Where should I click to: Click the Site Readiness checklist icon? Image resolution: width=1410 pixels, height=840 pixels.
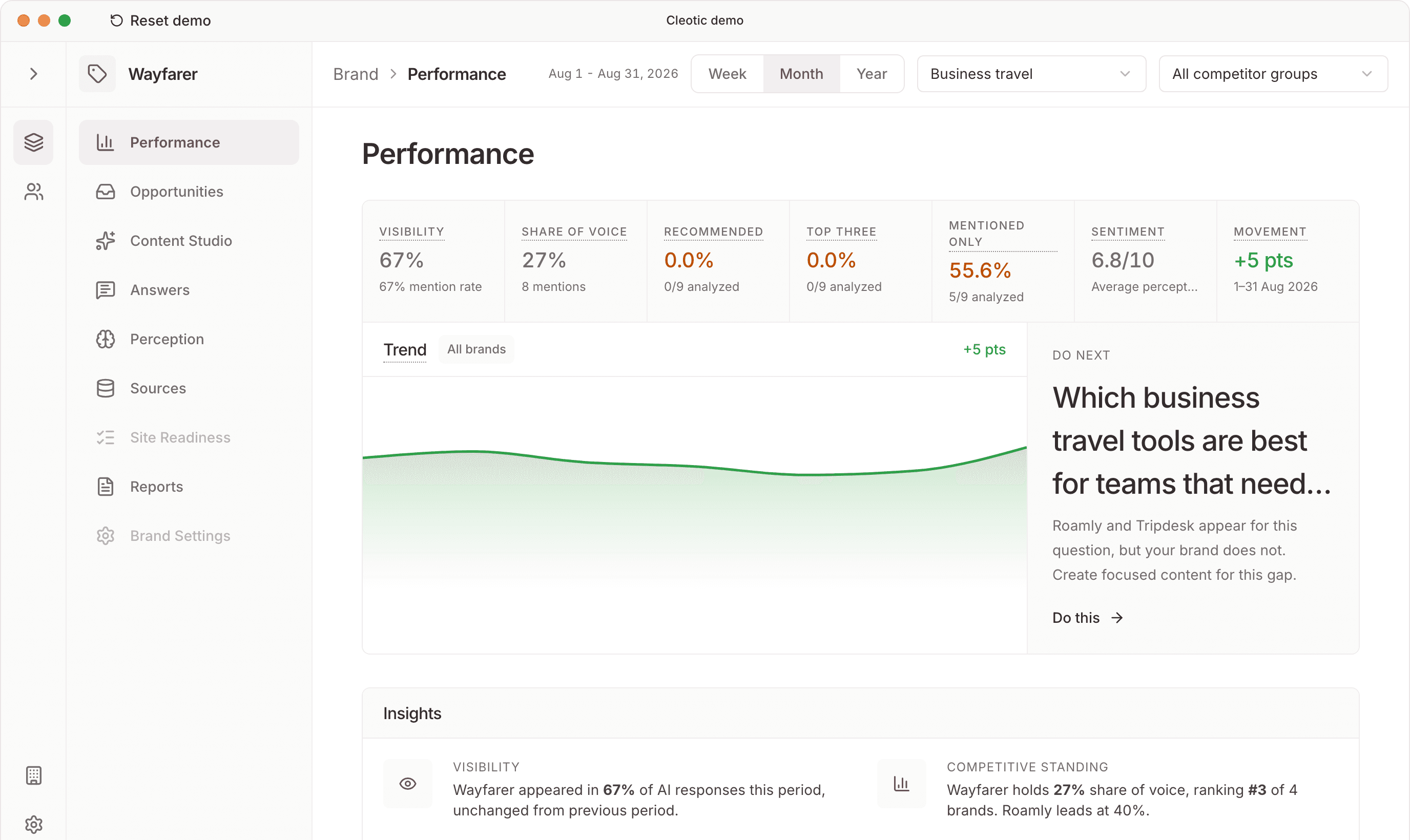point(105,437)
